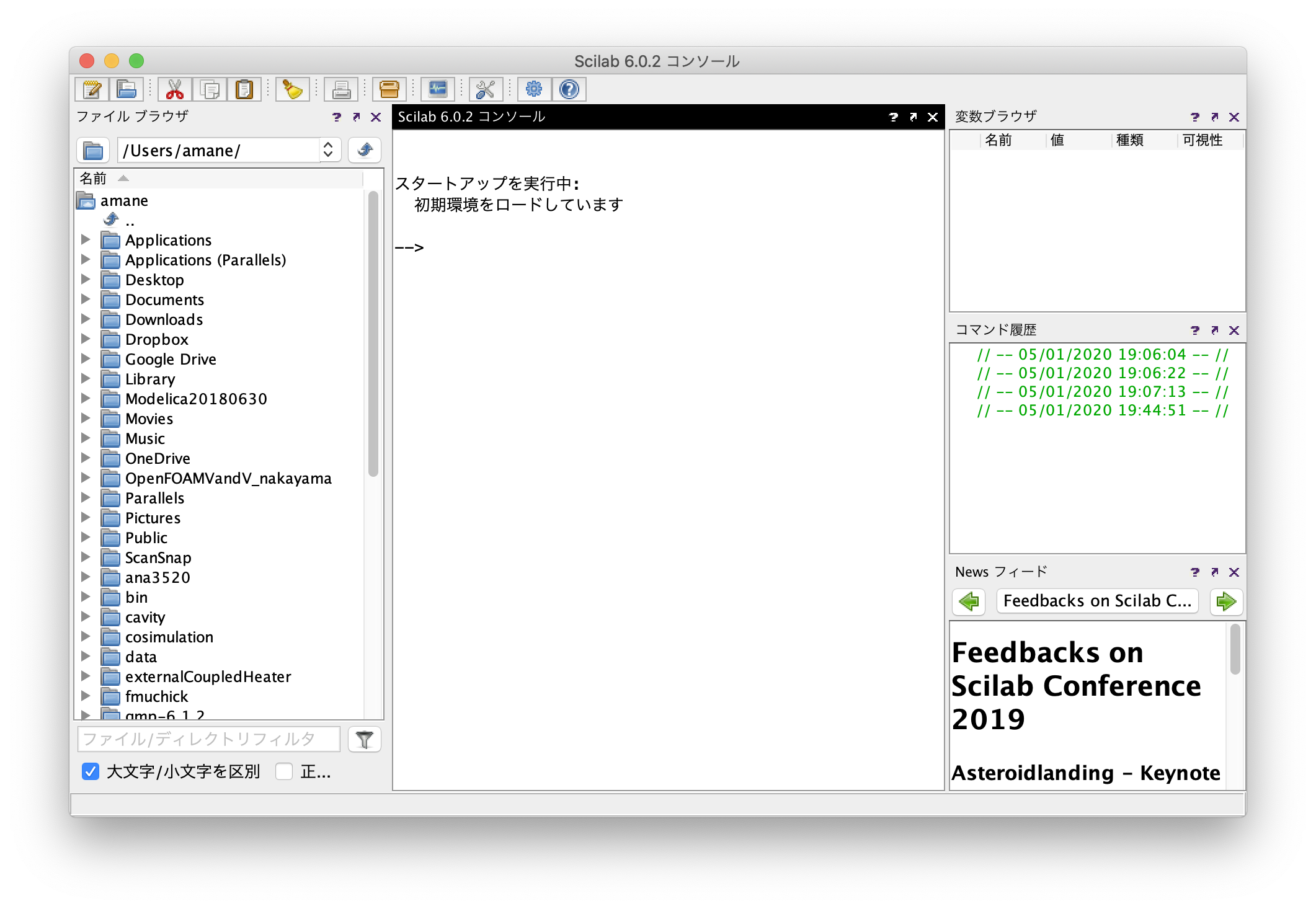Open Feedbacks on Scilab C... news button

tap(1097, 601)
